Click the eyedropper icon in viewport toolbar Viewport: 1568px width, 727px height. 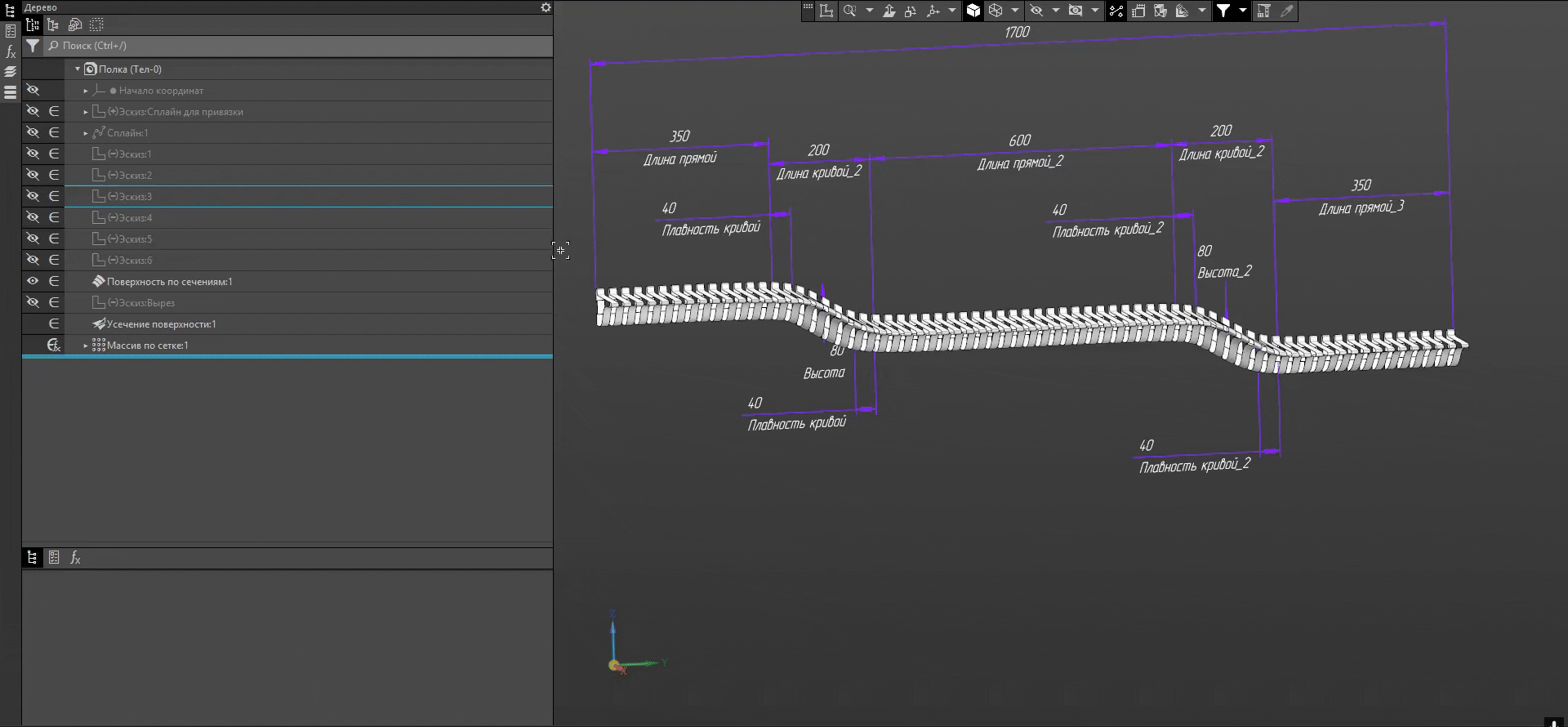1286,11
